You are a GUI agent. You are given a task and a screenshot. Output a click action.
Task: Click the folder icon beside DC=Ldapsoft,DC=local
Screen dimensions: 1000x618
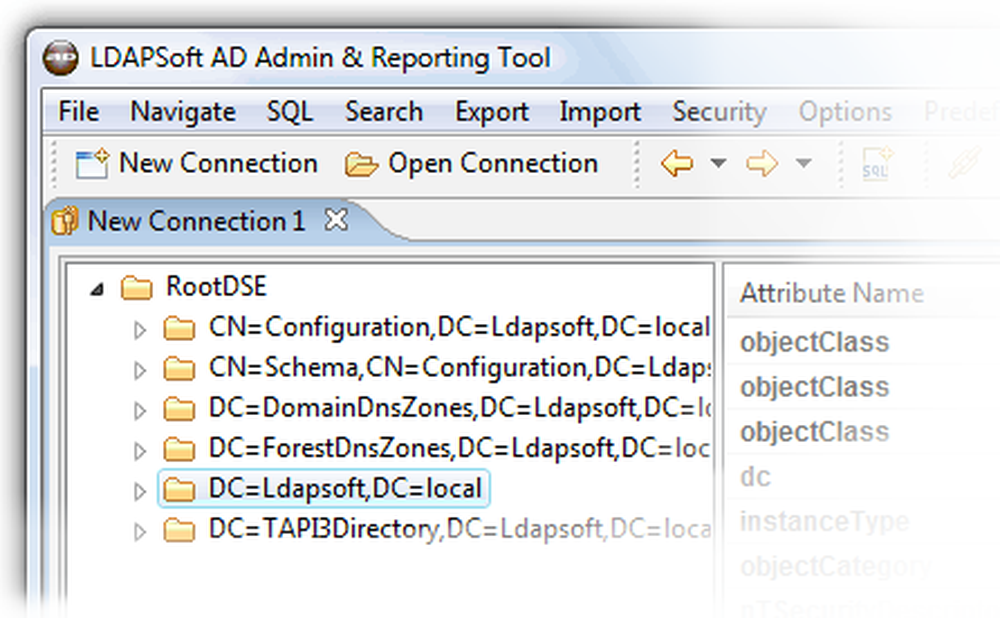pyautogui.click(x=179, y=488)
